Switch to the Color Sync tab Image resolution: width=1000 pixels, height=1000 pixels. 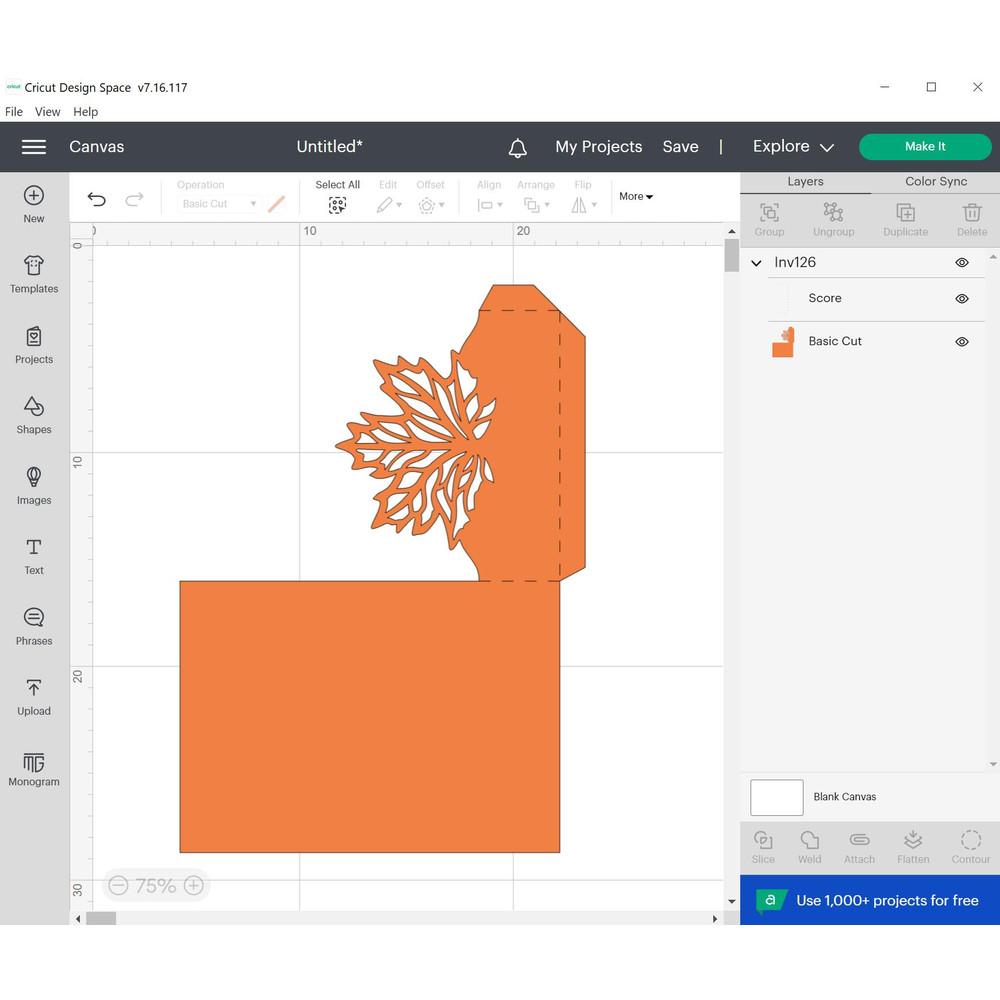pyautogui.click(x=935, y=182)
